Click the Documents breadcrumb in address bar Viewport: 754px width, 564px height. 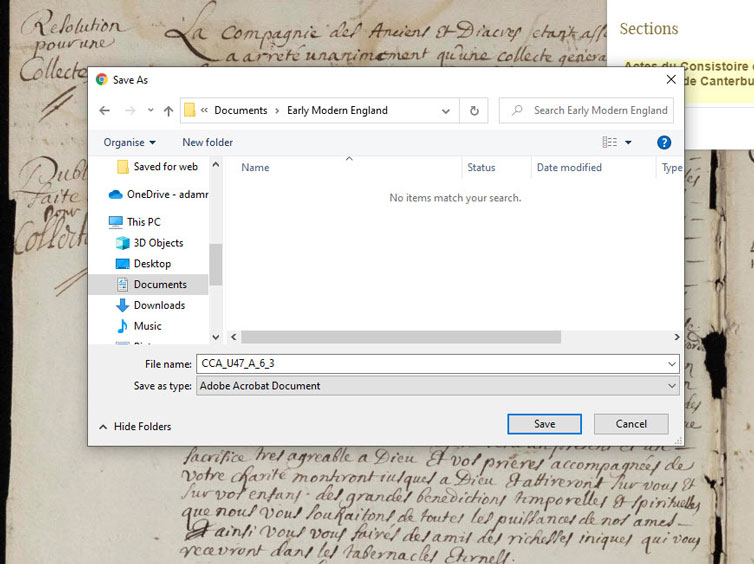pos(240,111)
